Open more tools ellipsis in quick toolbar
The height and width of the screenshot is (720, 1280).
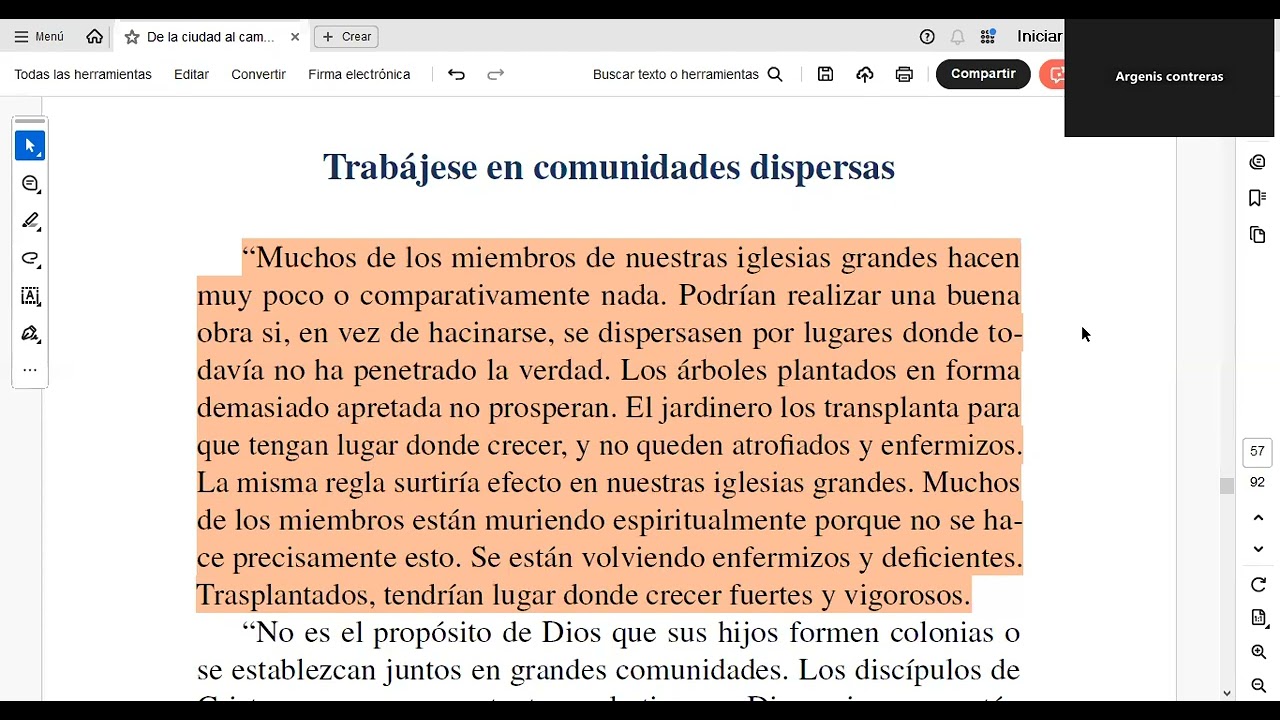click(30, 370)
